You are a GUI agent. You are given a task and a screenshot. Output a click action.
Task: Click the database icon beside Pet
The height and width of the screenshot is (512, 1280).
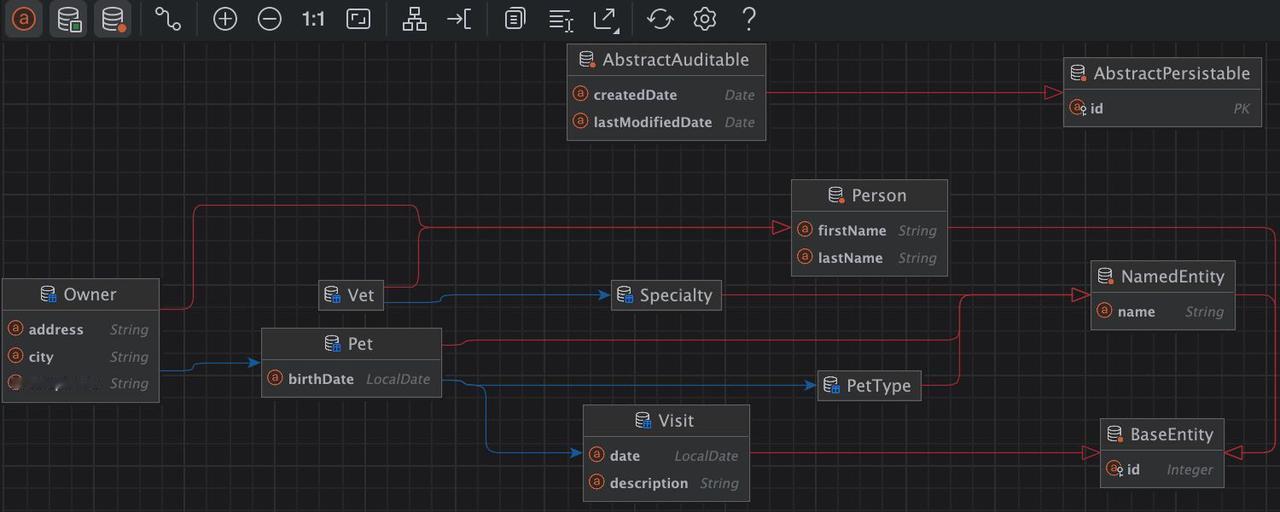click(333, 343)
